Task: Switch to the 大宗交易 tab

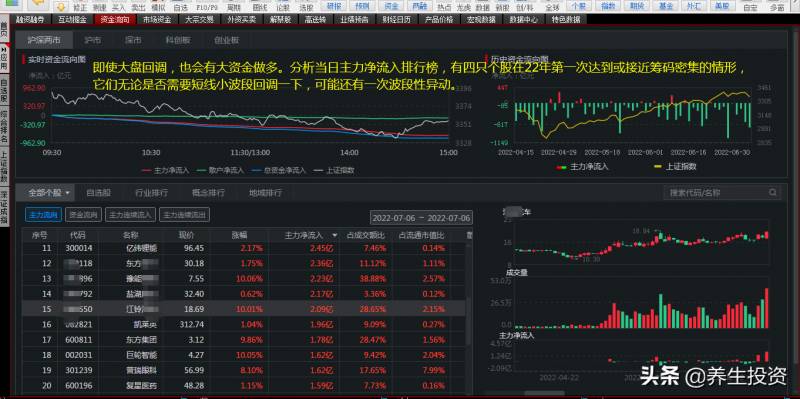Action: 198,19
